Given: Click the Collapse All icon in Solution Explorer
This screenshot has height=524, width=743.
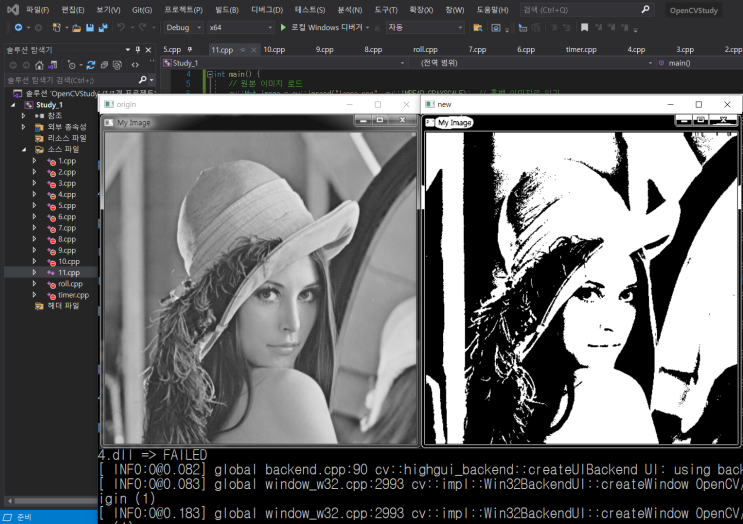Looking at the screenshot, I should [x=104, y=65].
